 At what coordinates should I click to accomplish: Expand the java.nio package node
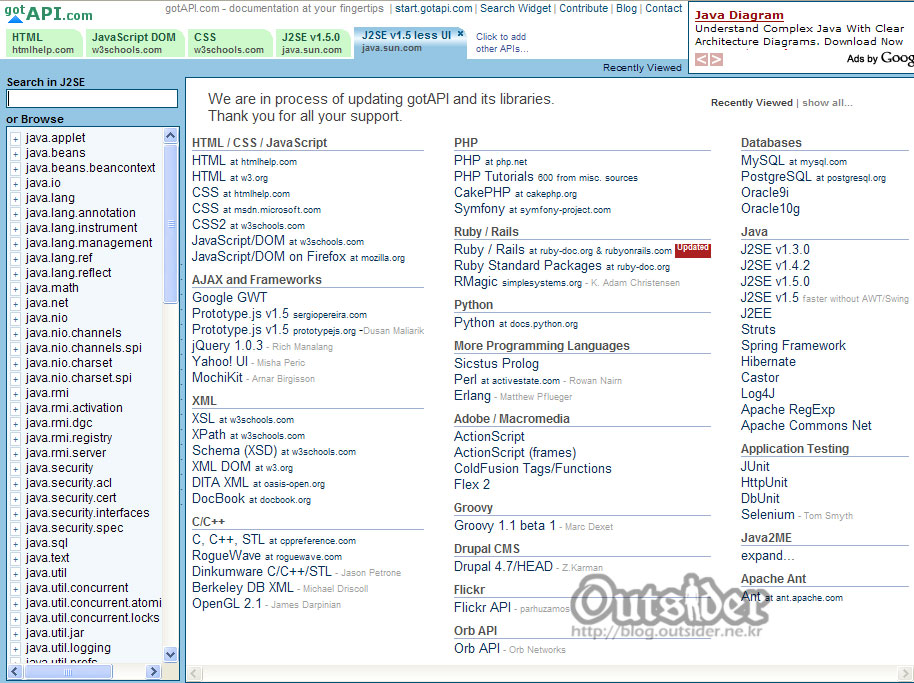(16, 319)
